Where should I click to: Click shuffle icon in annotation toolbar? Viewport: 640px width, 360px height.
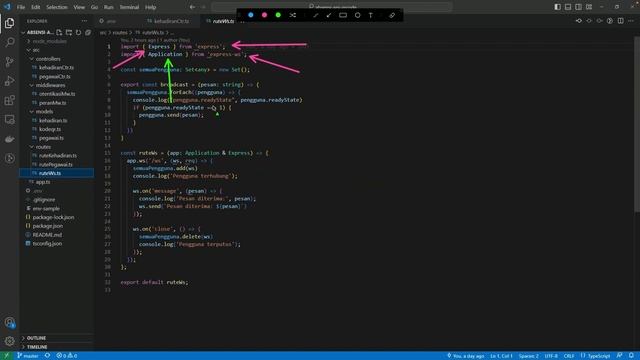(x=293, y=16)
